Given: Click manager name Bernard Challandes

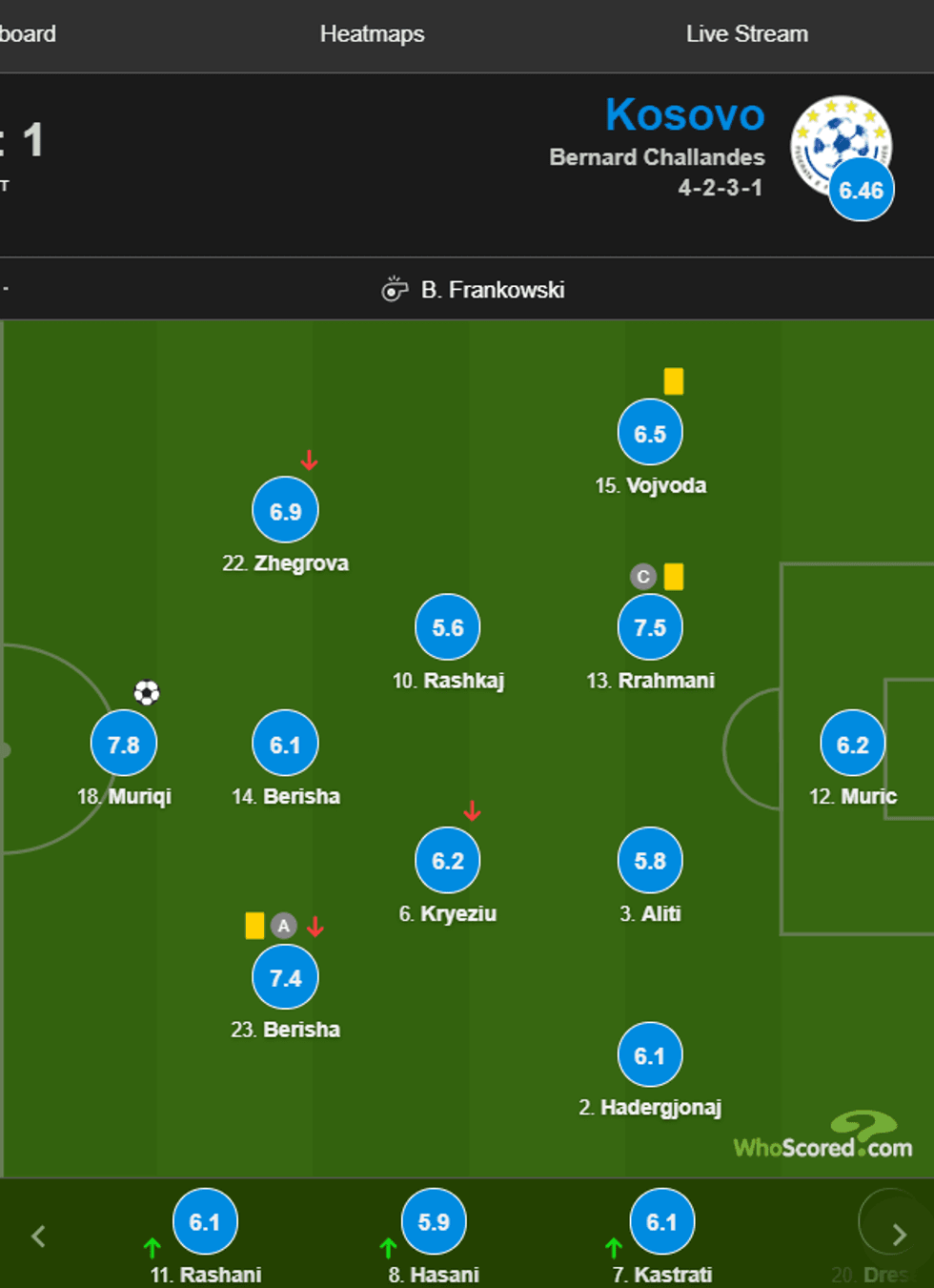Looking at the screenshot, I should (x=657, y=157).
